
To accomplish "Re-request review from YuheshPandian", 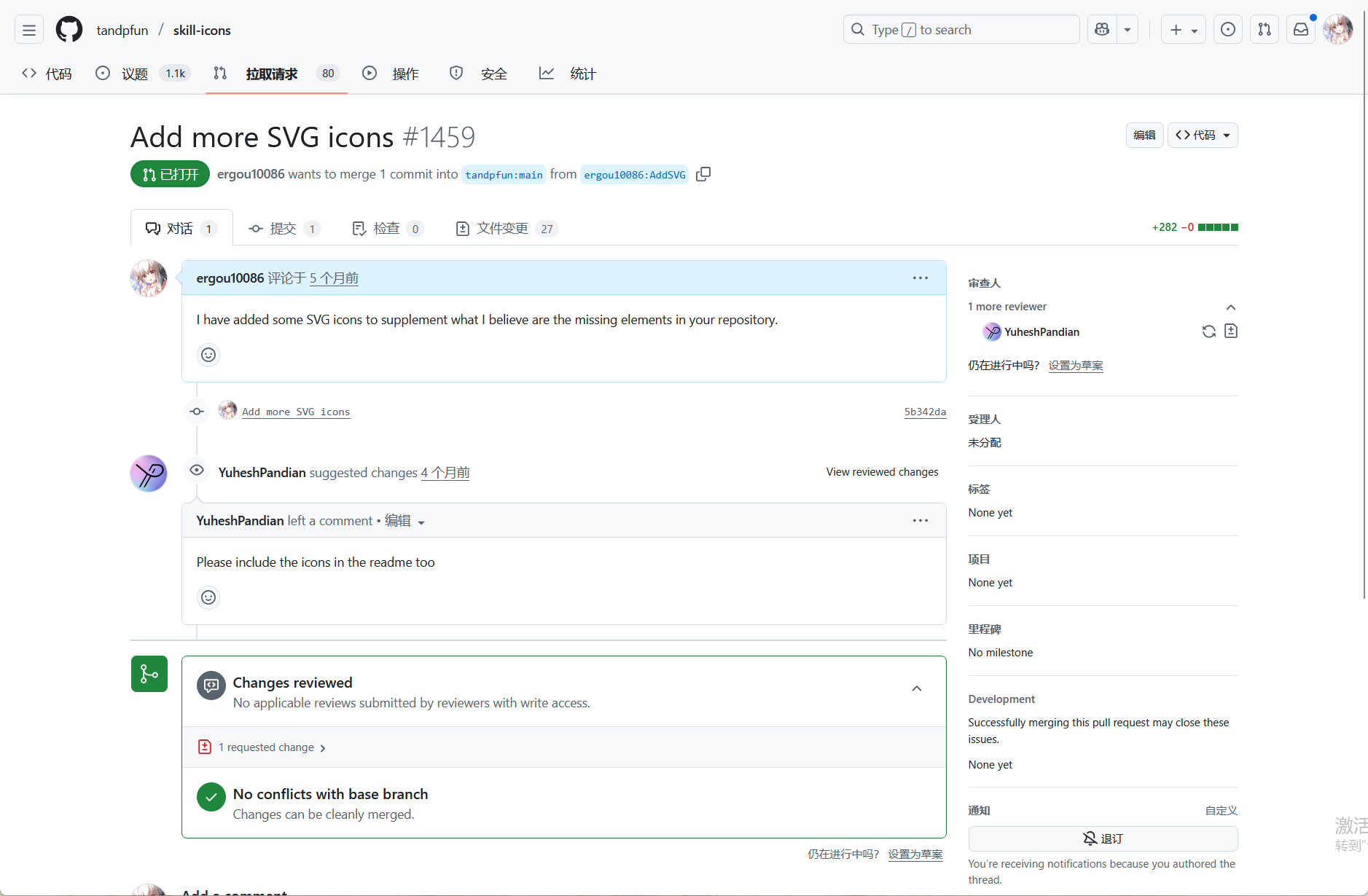I will coord(1208,331).
